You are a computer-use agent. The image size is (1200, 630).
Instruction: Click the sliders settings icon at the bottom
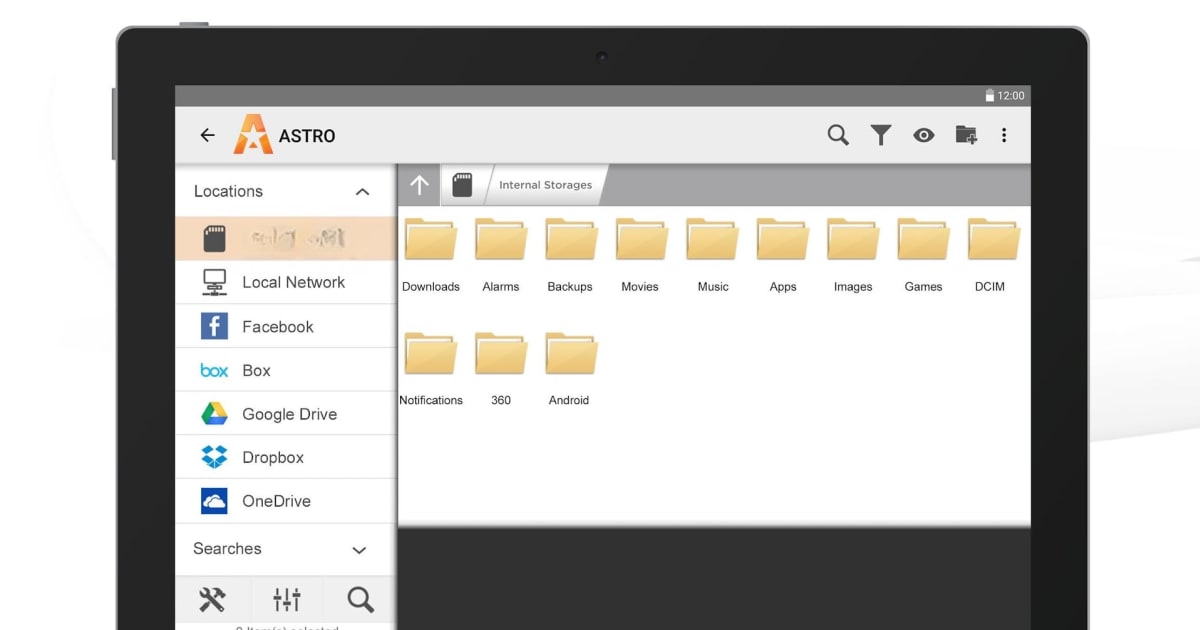(x=287, y=598)
